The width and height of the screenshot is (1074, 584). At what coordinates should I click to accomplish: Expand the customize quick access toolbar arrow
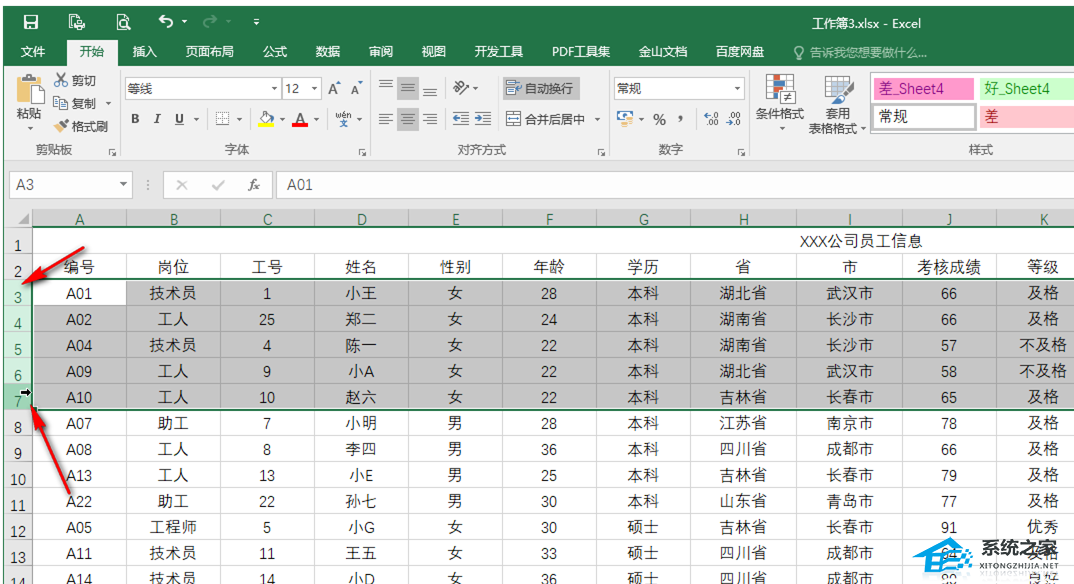pyautogui.click(x=256, y=22)
